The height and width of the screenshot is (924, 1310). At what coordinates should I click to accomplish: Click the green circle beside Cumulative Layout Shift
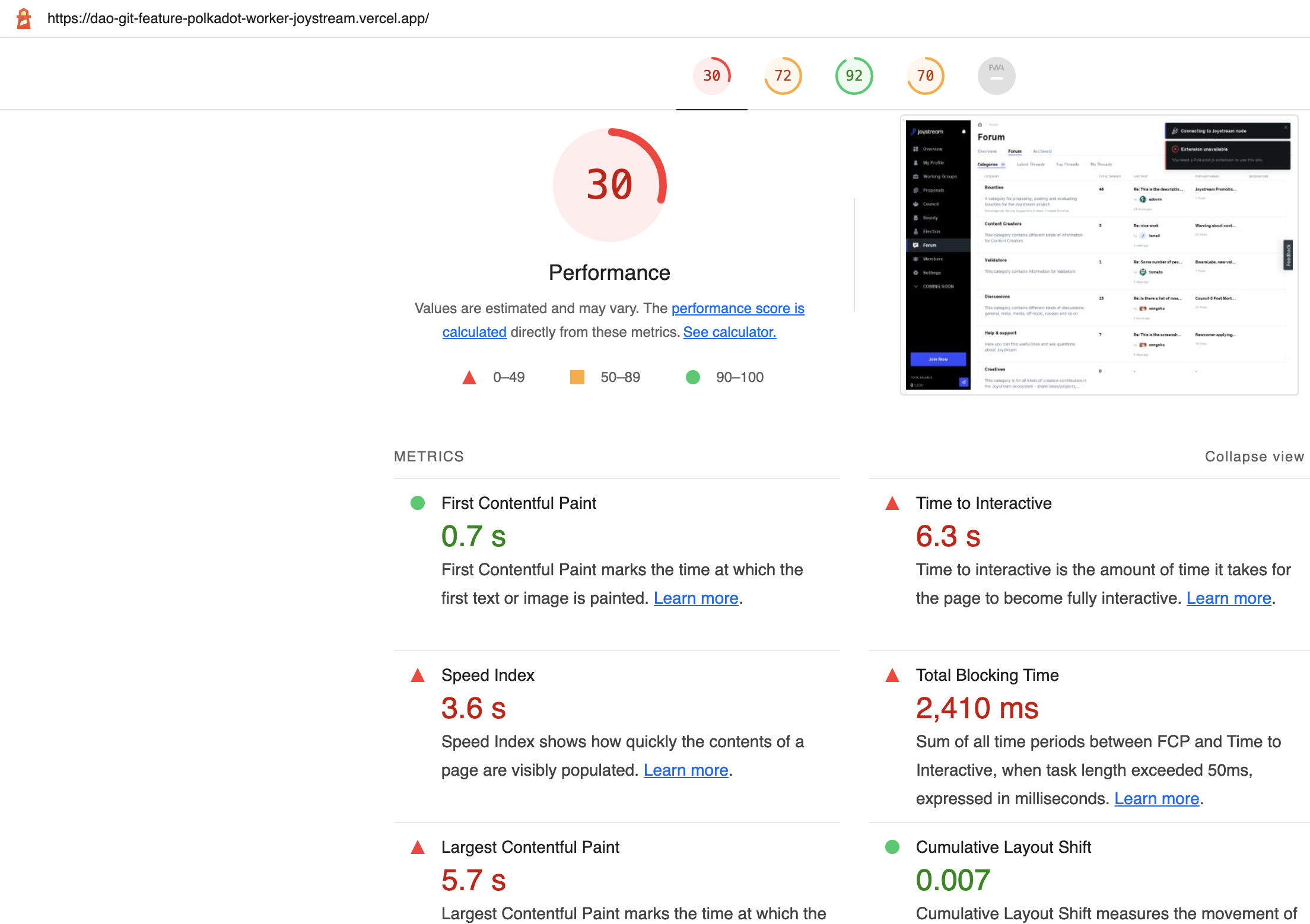pos(892,847)
